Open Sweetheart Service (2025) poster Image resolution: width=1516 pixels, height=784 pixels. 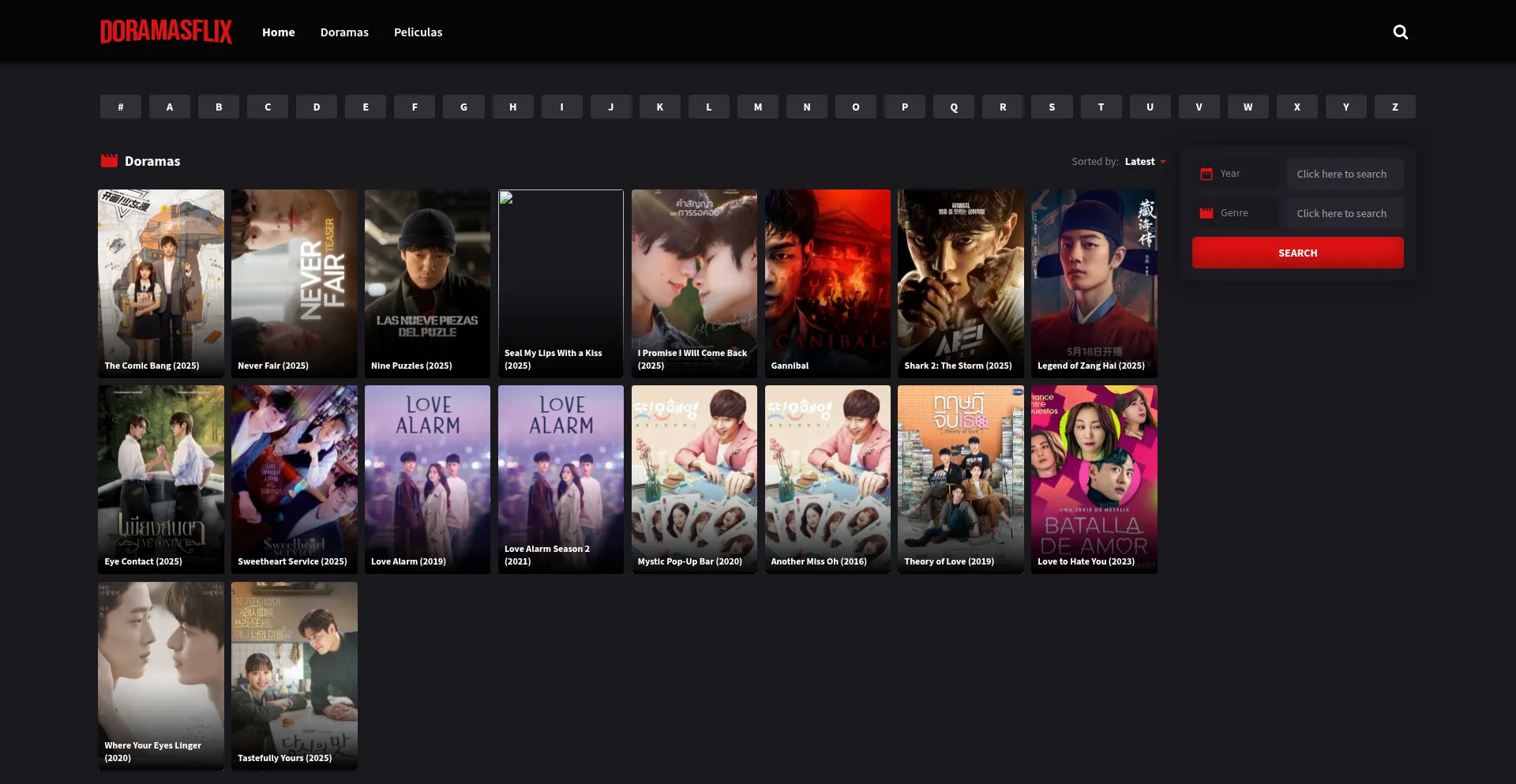point(295,479)
